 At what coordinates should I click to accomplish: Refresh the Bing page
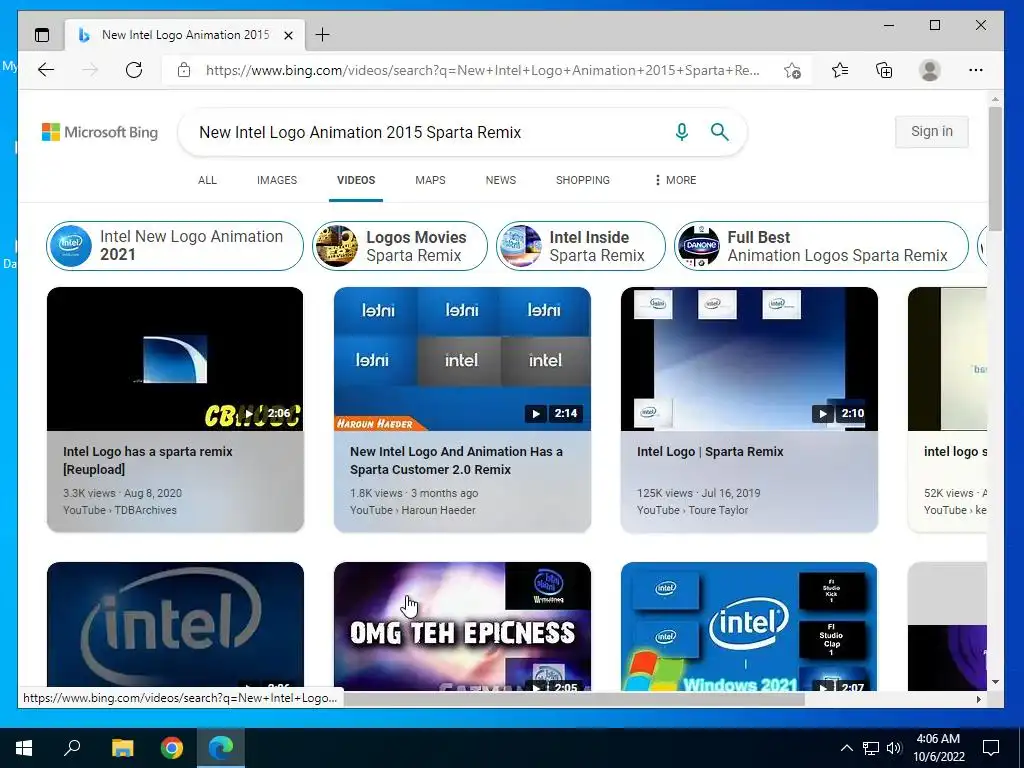(134, 70)
